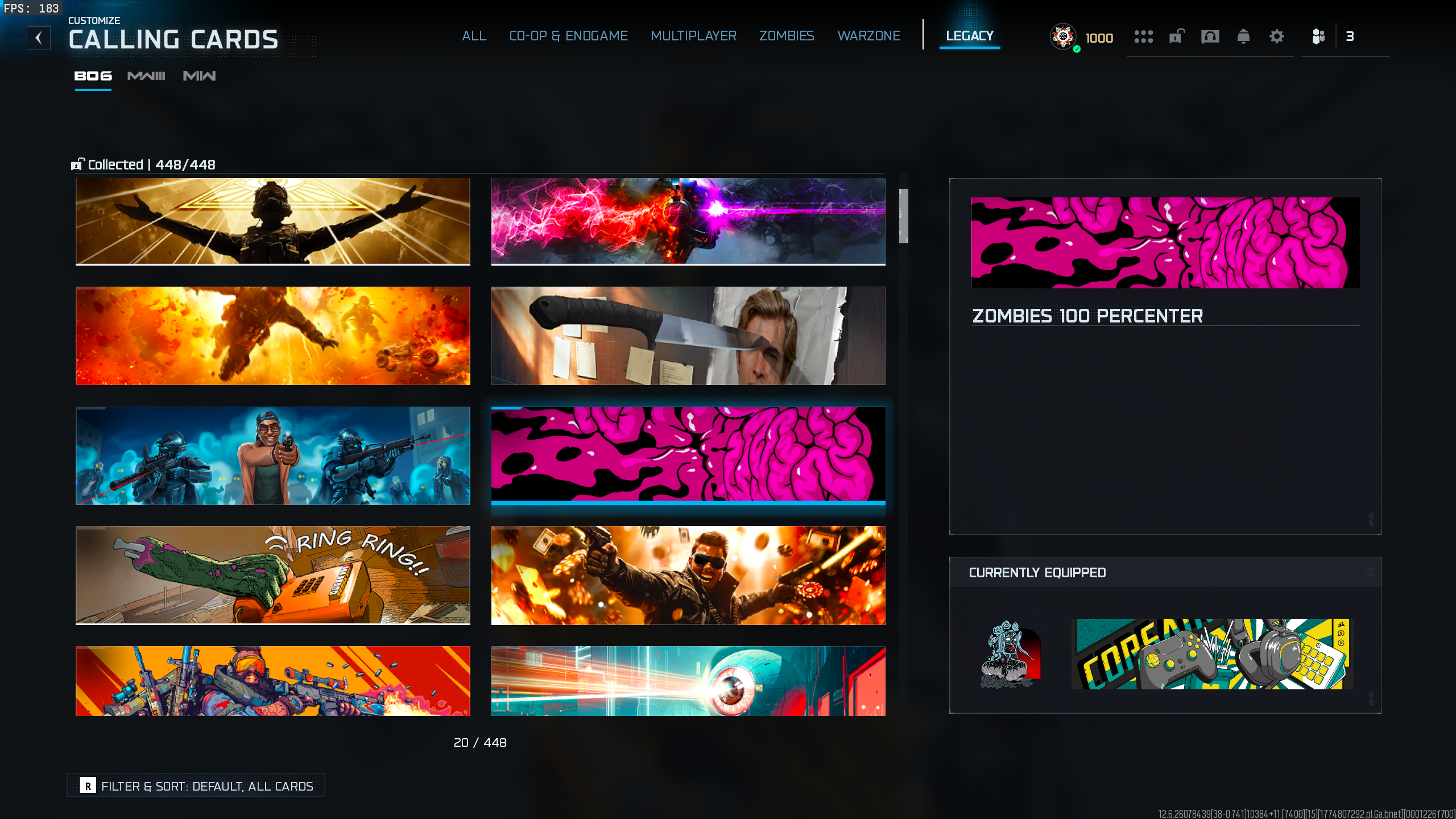Click the 'FPS: 183' counter
The height and width of the screenshot is (819, 1456).
coord(31,9)
